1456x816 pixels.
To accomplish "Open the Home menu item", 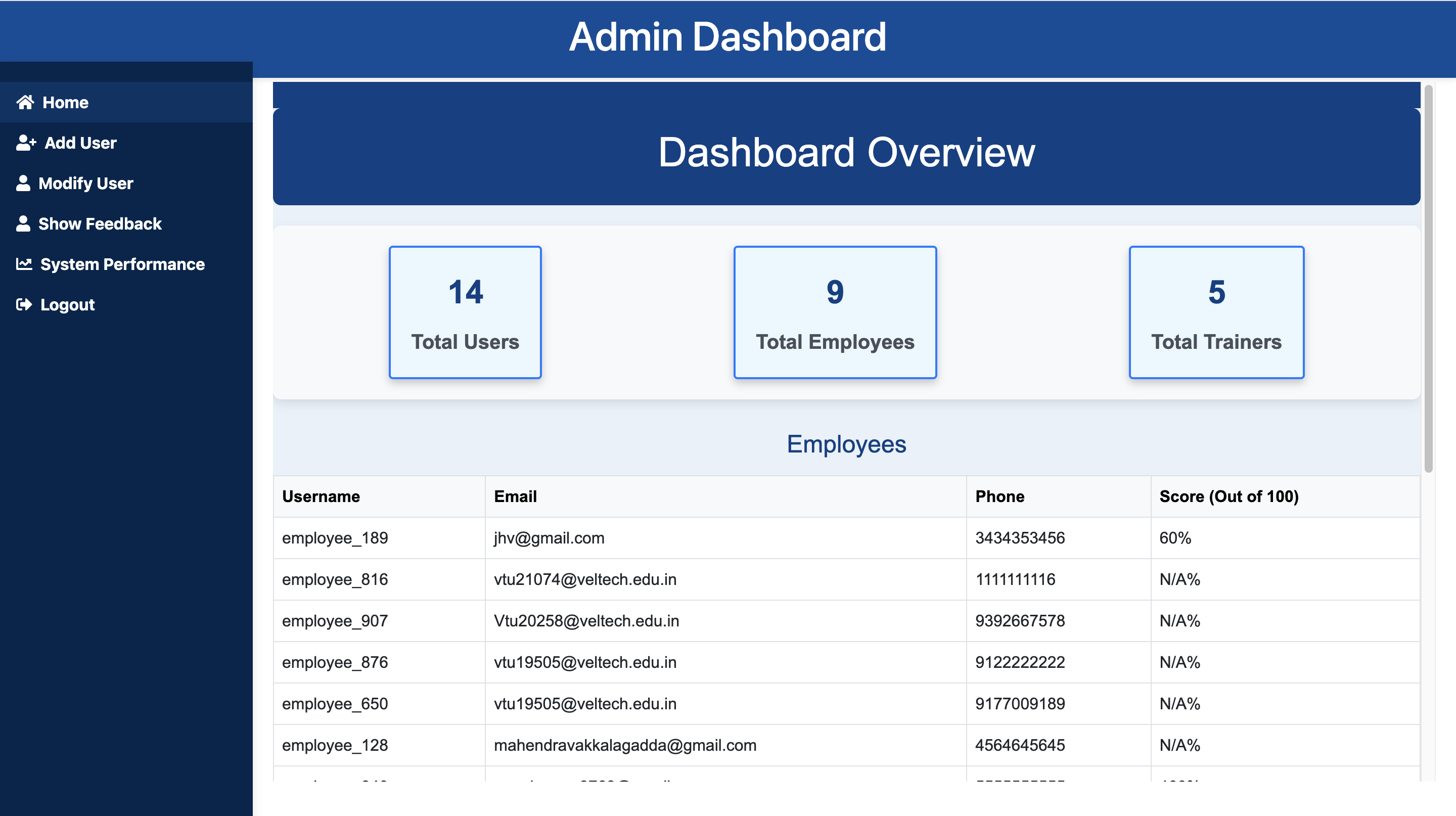I will click(65, 102).
